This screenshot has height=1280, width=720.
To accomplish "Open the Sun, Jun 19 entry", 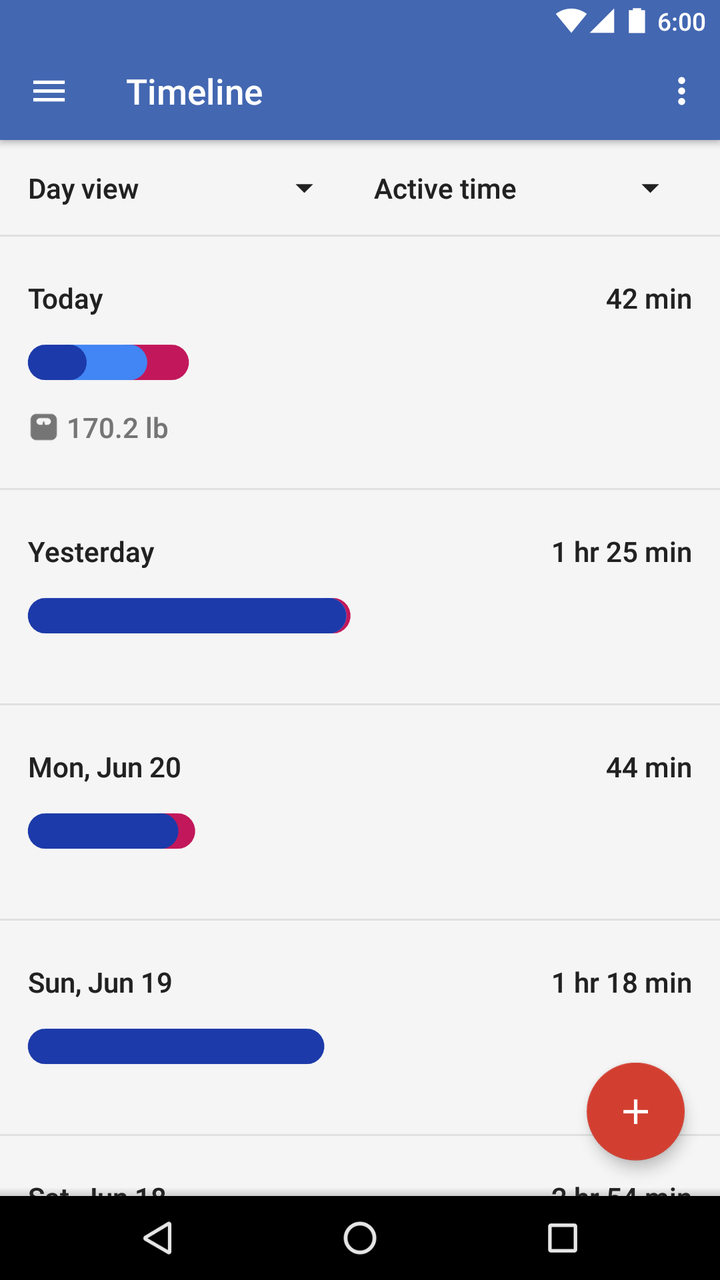I will 360,1027.
